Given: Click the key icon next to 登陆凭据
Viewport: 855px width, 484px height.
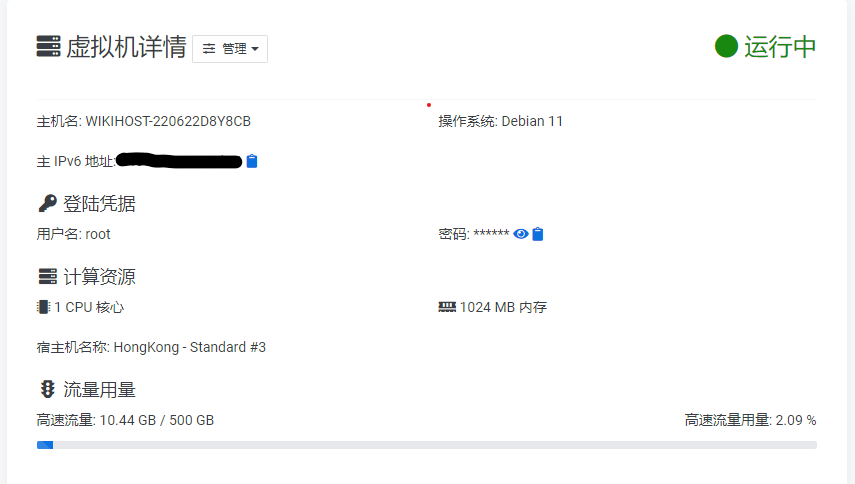Looking at the screenshot, I should (47, 203).
